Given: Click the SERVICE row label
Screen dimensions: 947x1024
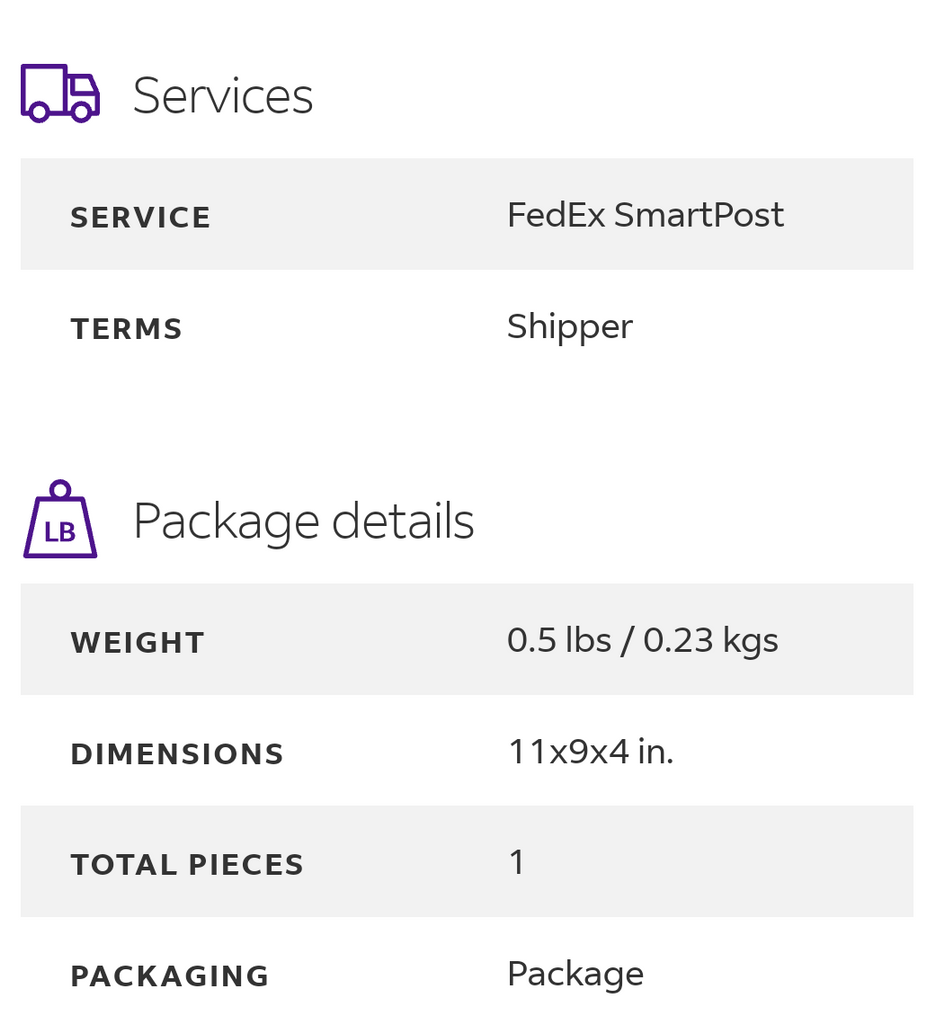Looking at the screenshot, I should click(x=140, y=217).
